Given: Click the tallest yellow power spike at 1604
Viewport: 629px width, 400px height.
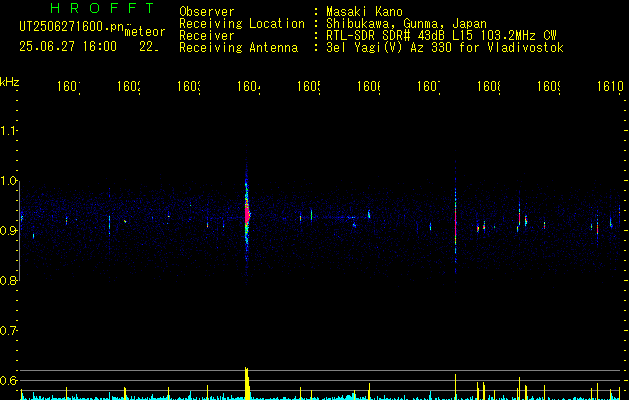Looking at the screenshot, I should click(x=247, y=383).
